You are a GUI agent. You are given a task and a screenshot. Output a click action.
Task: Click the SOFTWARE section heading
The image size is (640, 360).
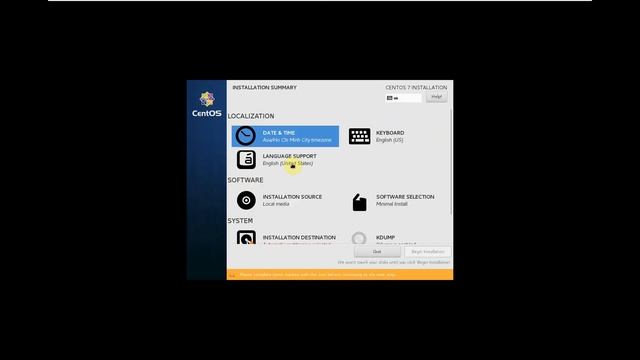coord(245,180)
